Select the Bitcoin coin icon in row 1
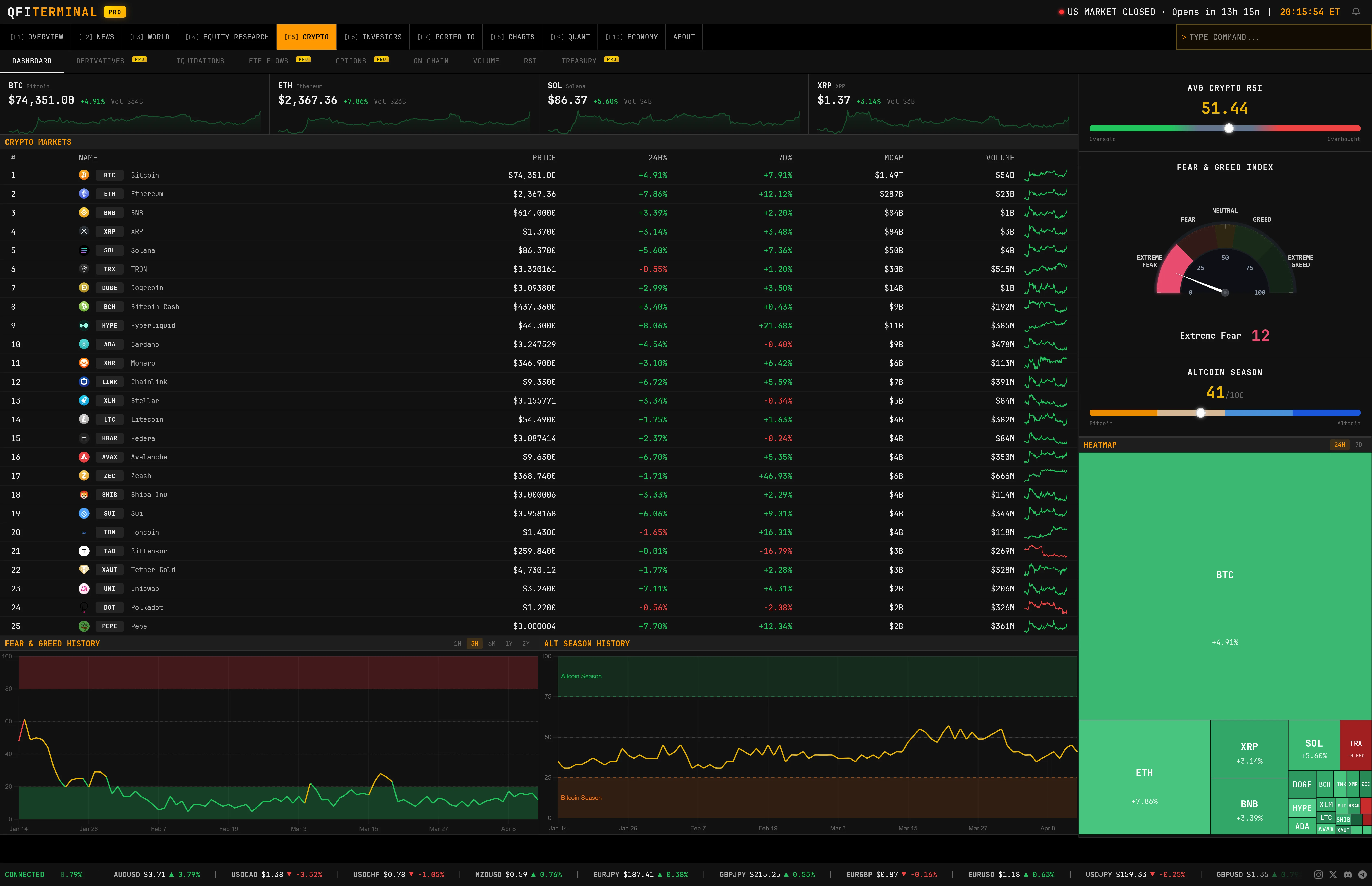Viewport: 1372px width, 886px height. [84, 175]
